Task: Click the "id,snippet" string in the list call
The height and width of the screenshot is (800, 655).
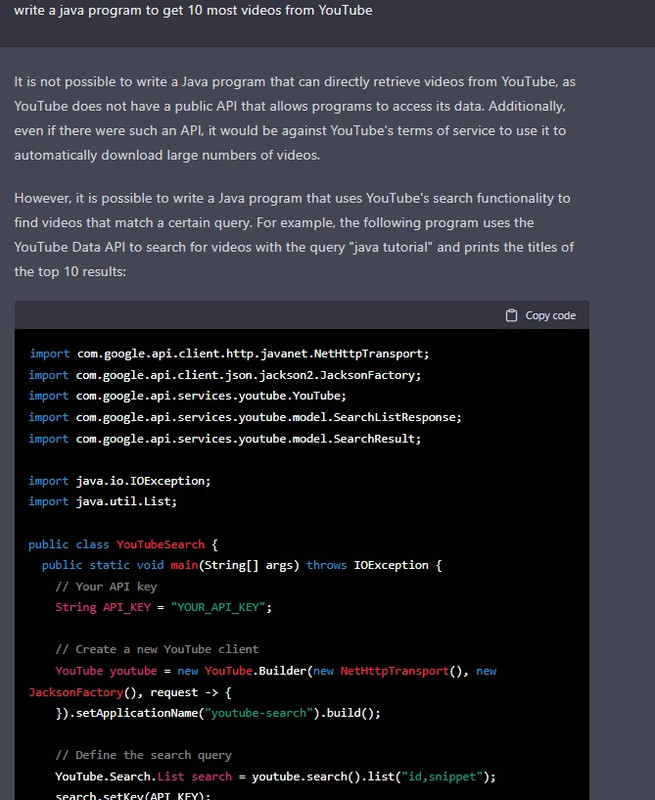Action: point(442,777)
